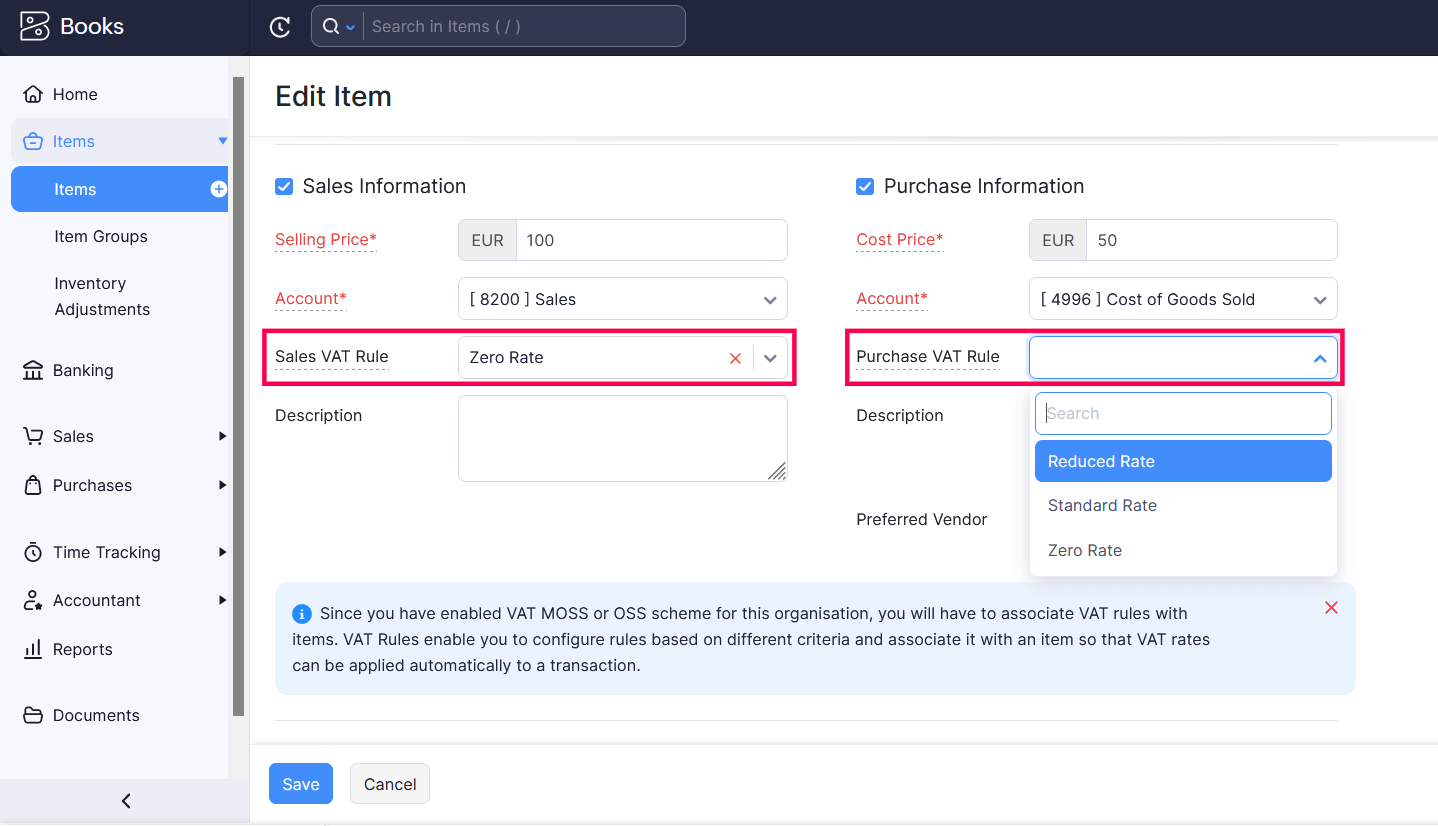1438x826 pixels.
Task: Open the Sales section icon
Action: [33, 436]
